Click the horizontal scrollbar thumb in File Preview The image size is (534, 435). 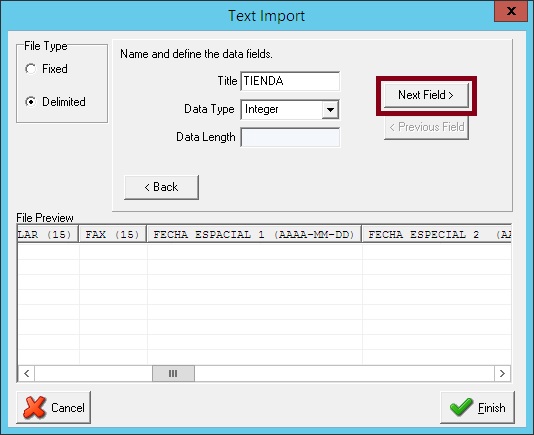click(x=173, y=373)
